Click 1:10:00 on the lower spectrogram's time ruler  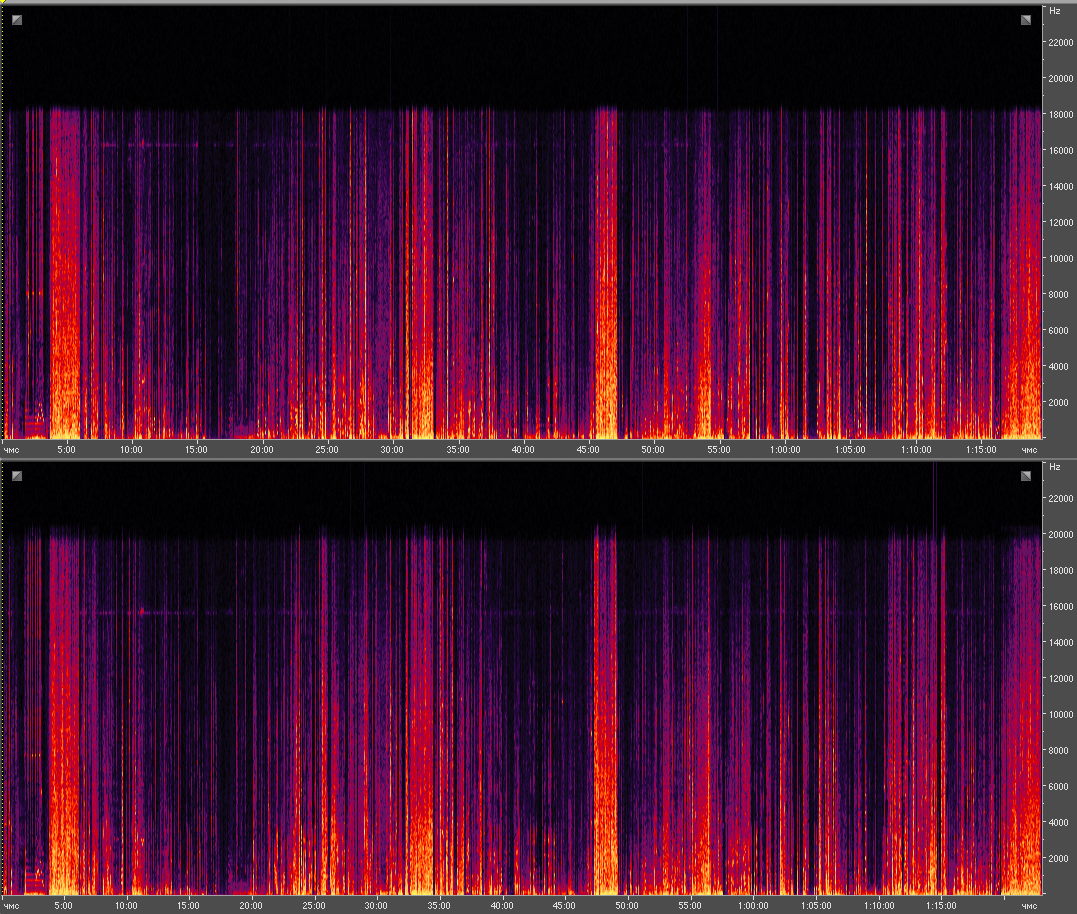[x=879, y=906]
